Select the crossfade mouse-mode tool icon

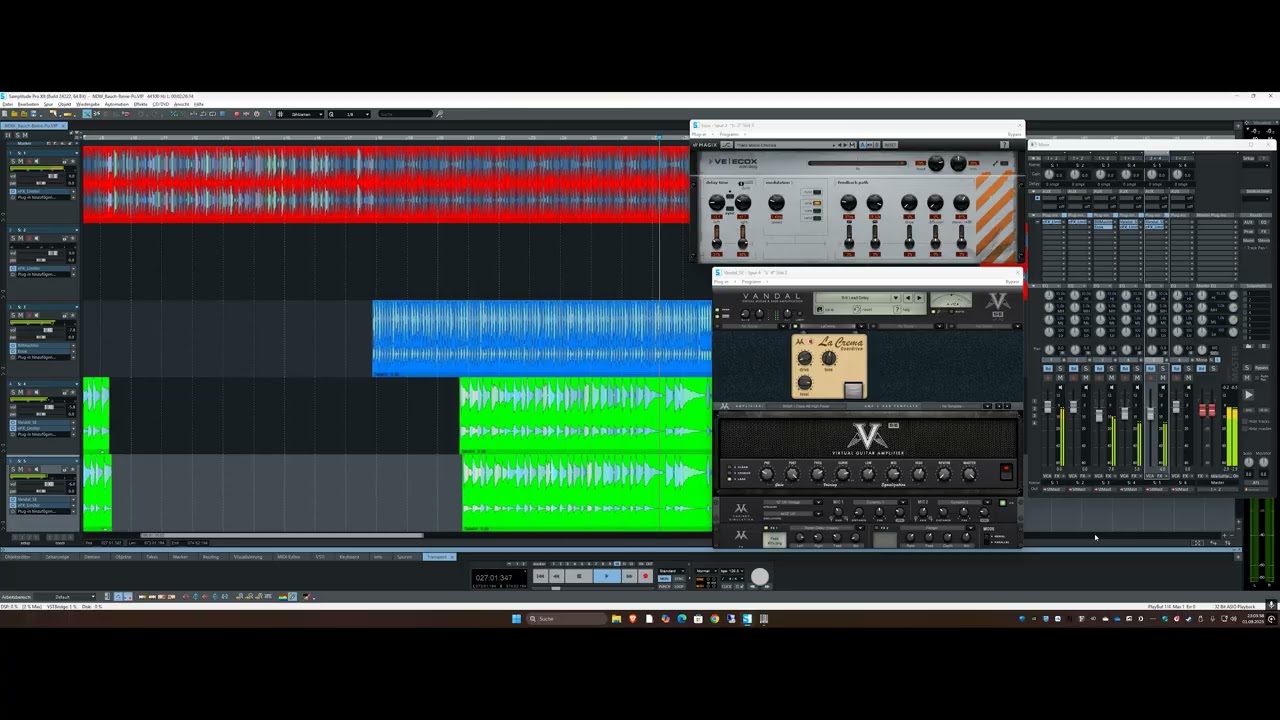point(86,114)
